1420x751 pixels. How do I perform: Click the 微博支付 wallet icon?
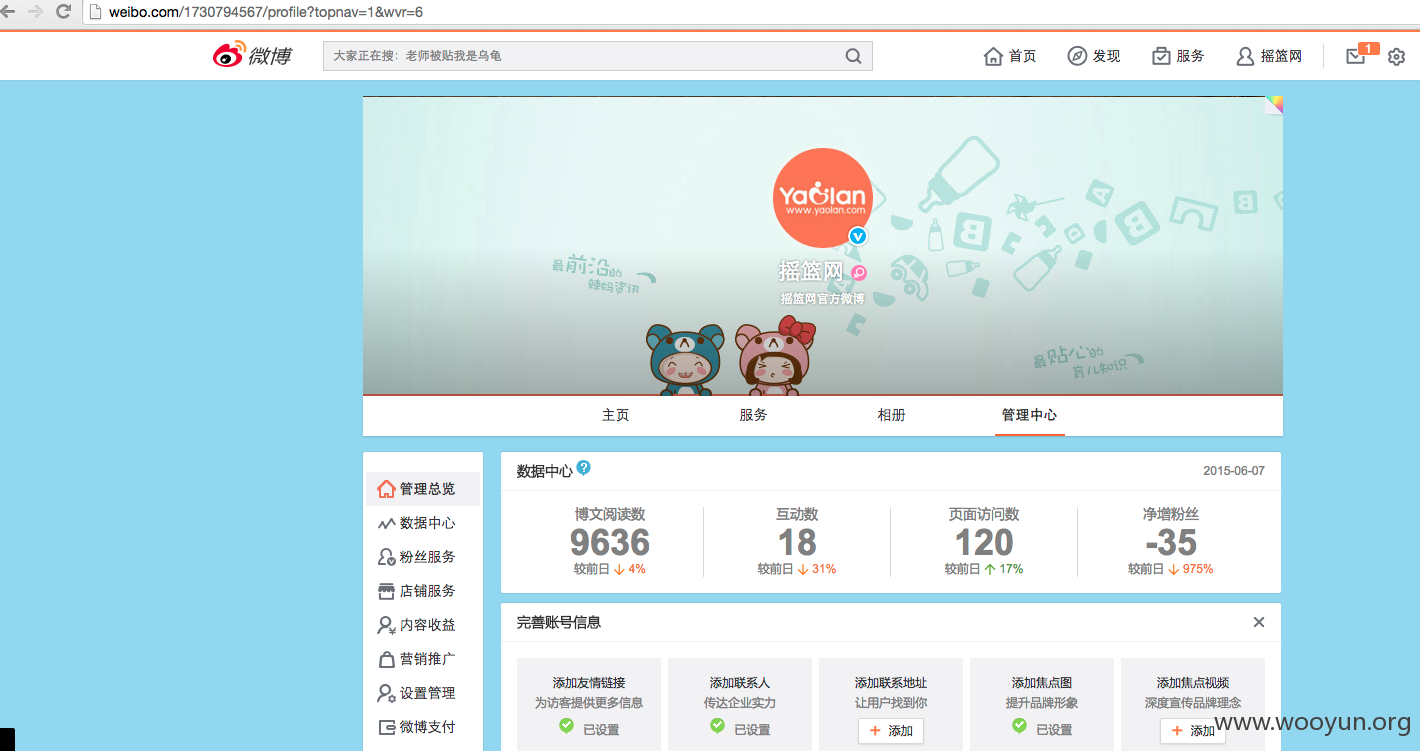click(x=386, y=727)
